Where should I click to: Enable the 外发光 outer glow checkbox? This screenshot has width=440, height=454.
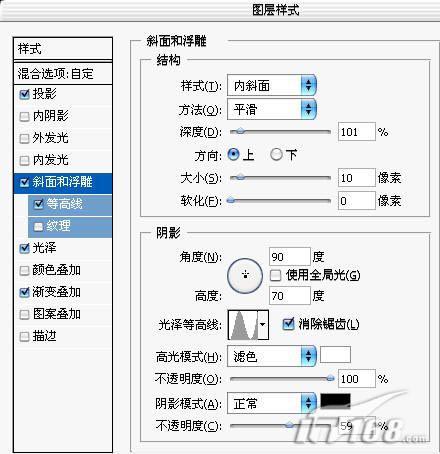pyautogui.click(x=24, y=138)
